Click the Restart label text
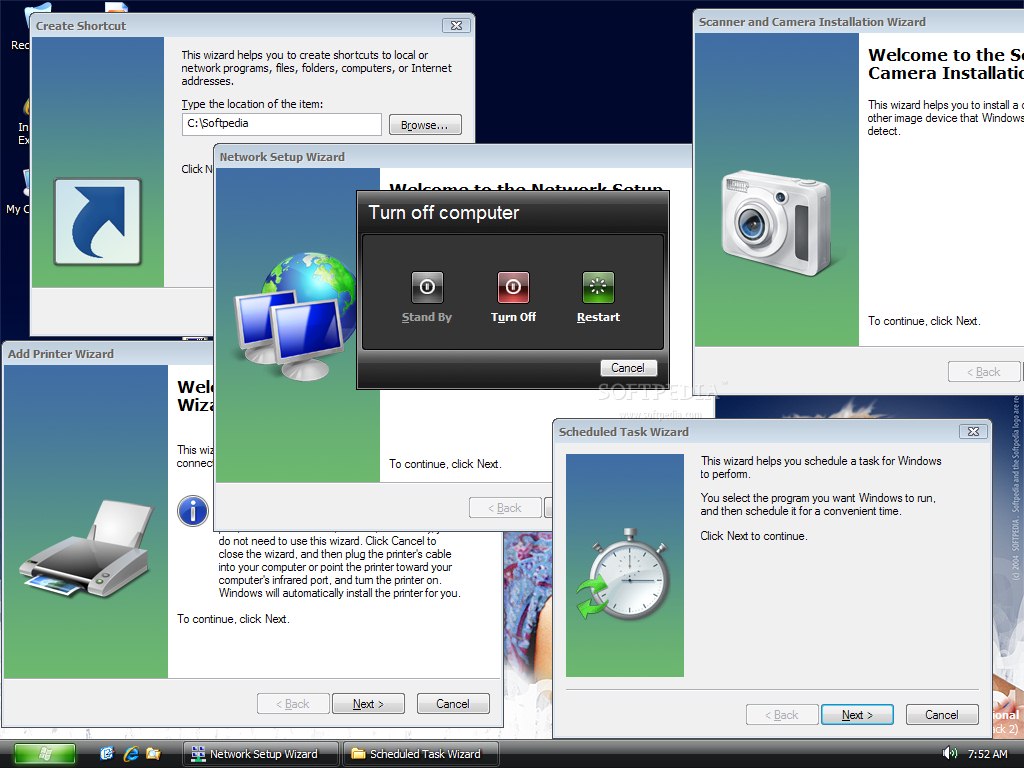The height and width of the screenshot is (768, 1024). click(598, 317)
